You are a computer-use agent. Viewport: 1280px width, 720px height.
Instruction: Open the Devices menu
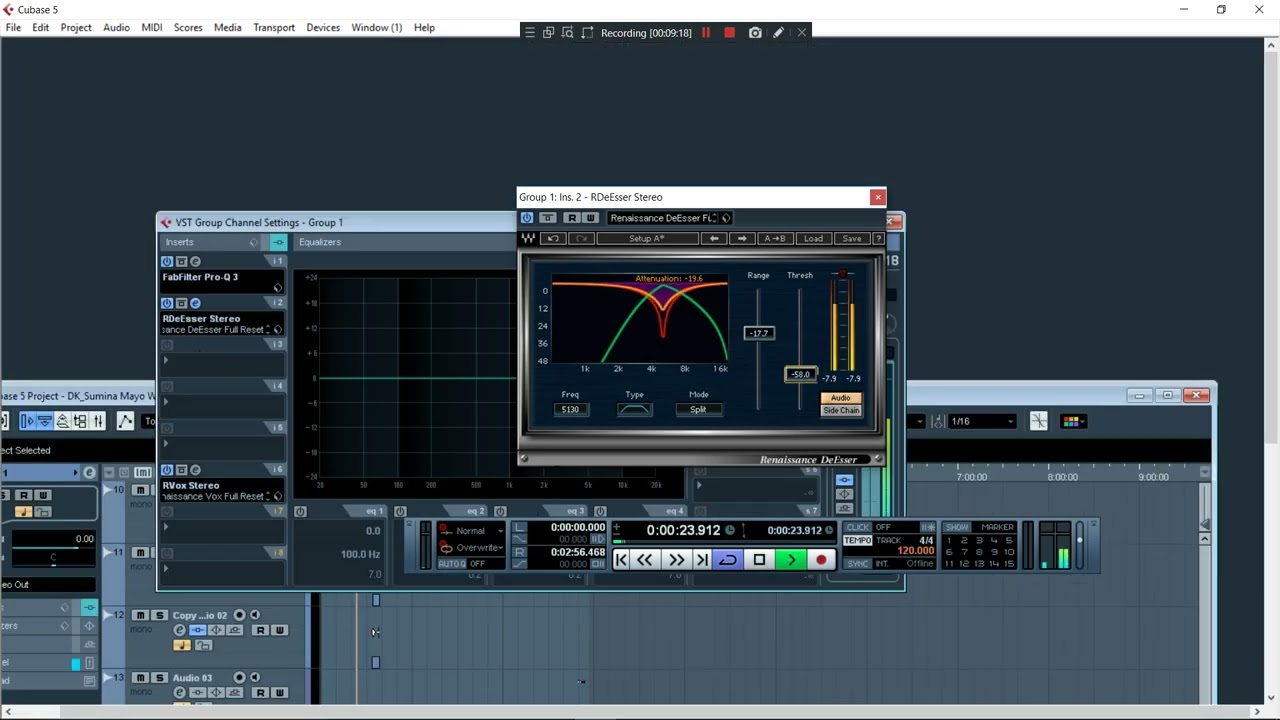[323, 27]
